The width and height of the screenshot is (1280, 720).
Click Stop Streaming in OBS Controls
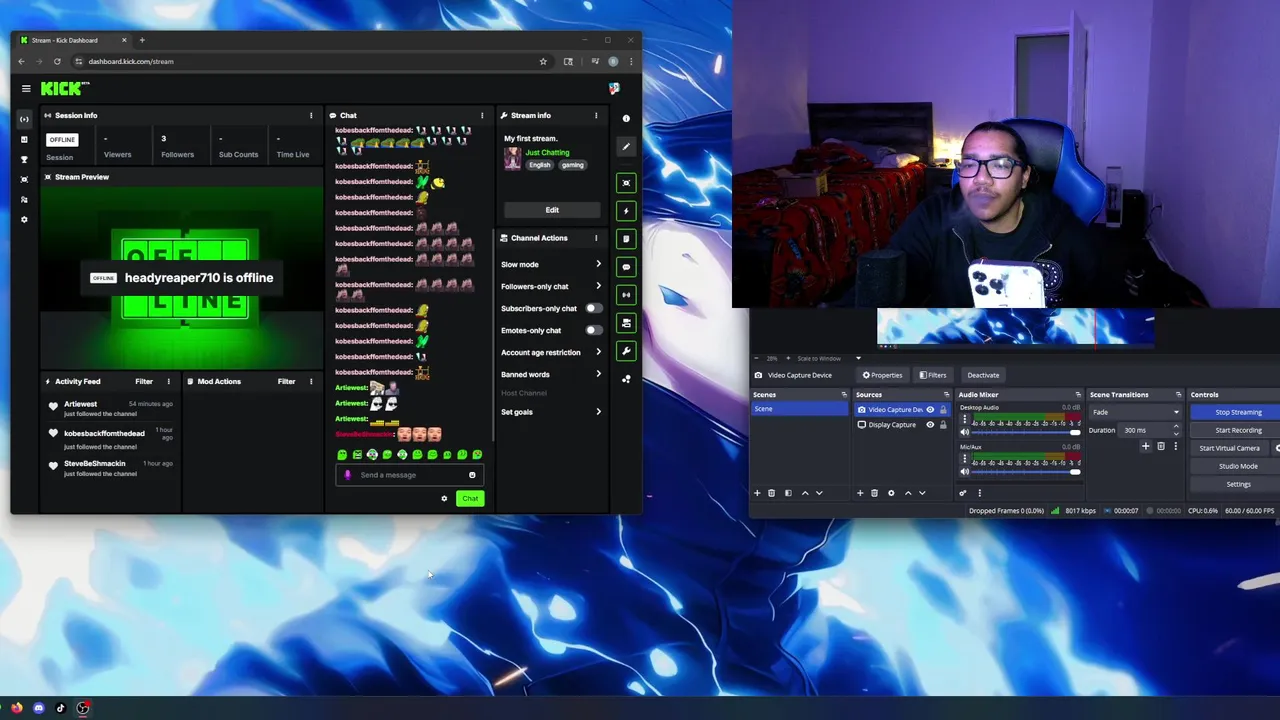coord(1238,412)
